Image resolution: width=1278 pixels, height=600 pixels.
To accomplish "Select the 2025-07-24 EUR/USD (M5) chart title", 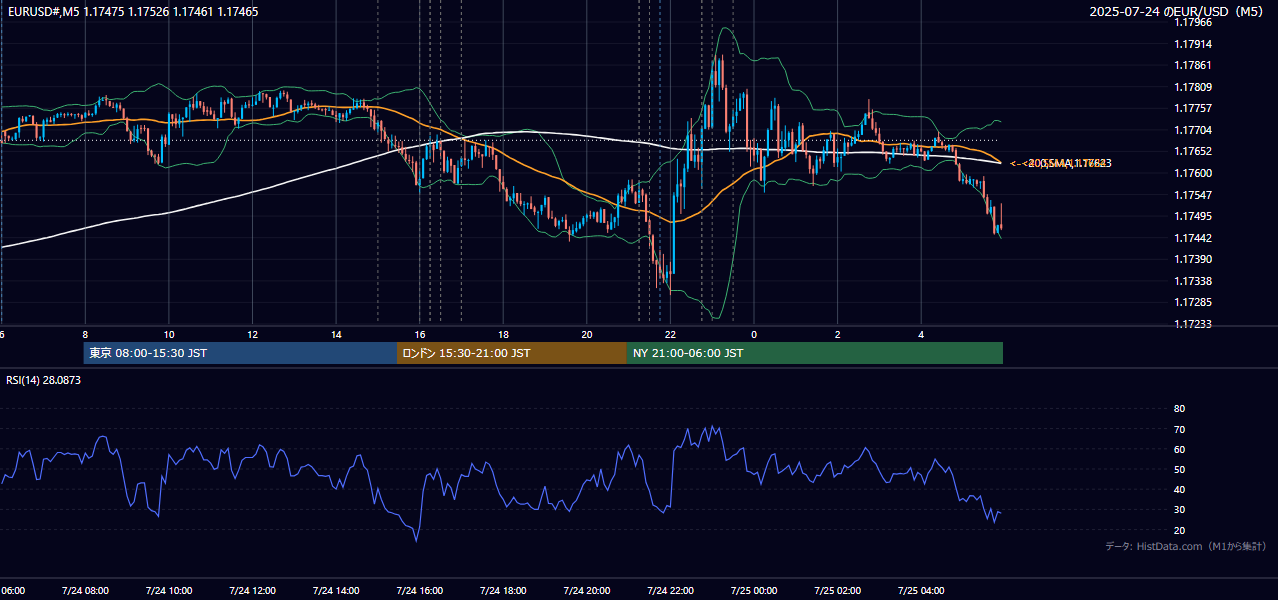I will coord(1177,12).
